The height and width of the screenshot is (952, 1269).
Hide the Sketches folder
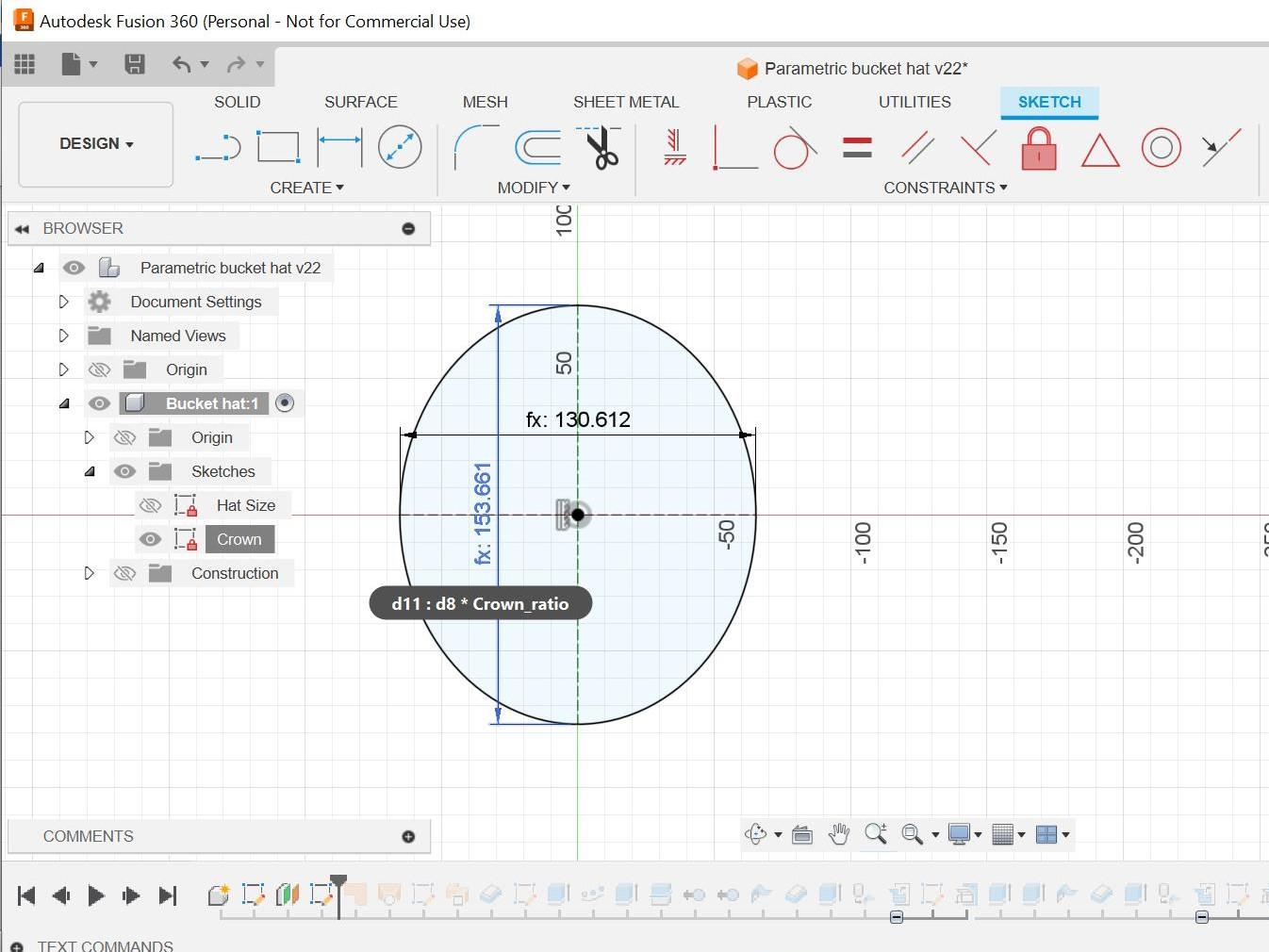pyautogui.click(x=124, y=471)
